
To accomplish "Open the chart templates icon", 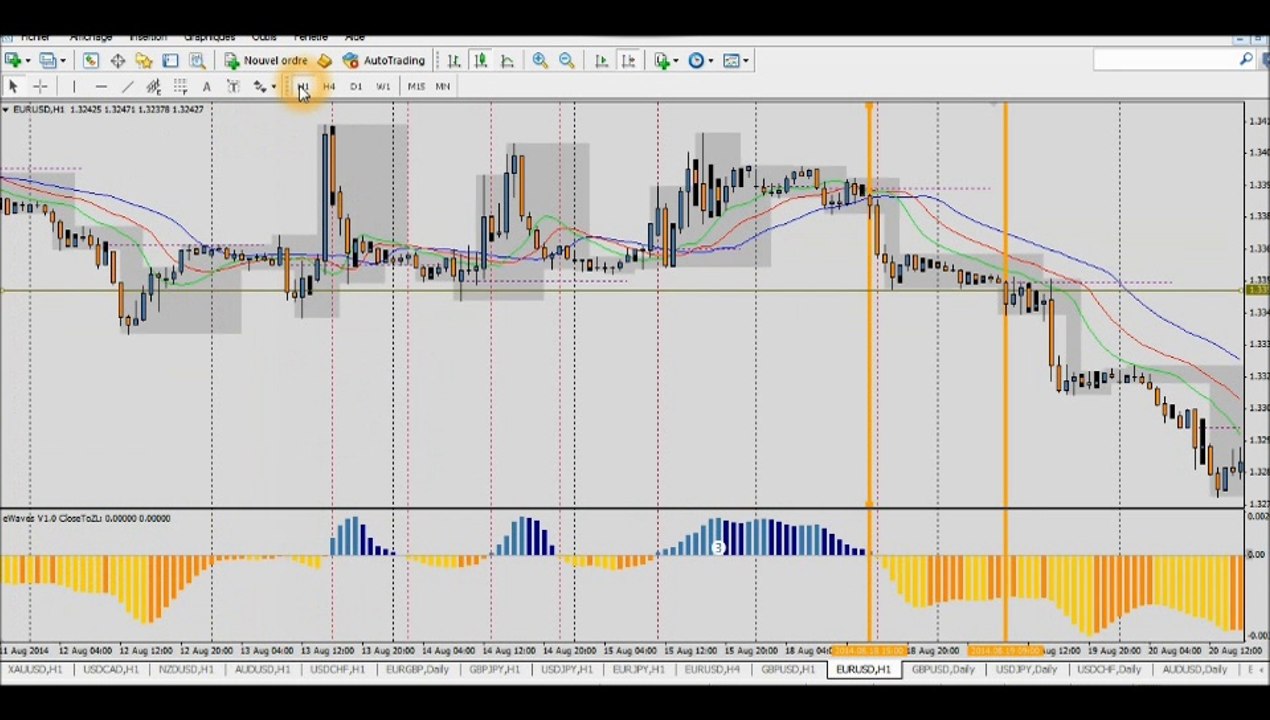I will pyautogui.click(x=731, y=61).
